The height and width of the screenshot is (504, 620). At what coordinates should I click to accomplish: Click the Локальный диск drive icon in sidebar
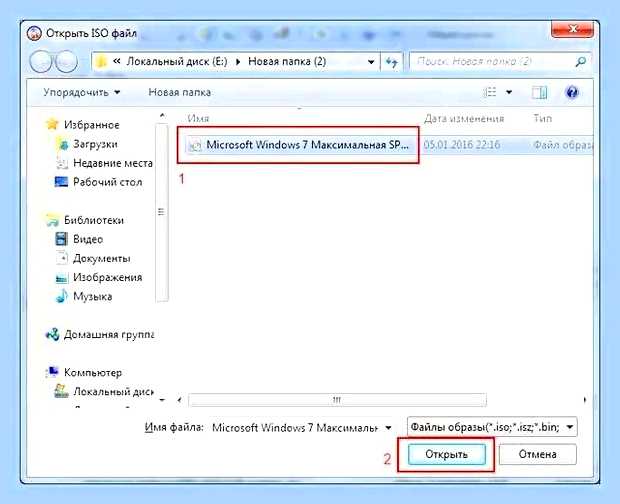point(61,391)
